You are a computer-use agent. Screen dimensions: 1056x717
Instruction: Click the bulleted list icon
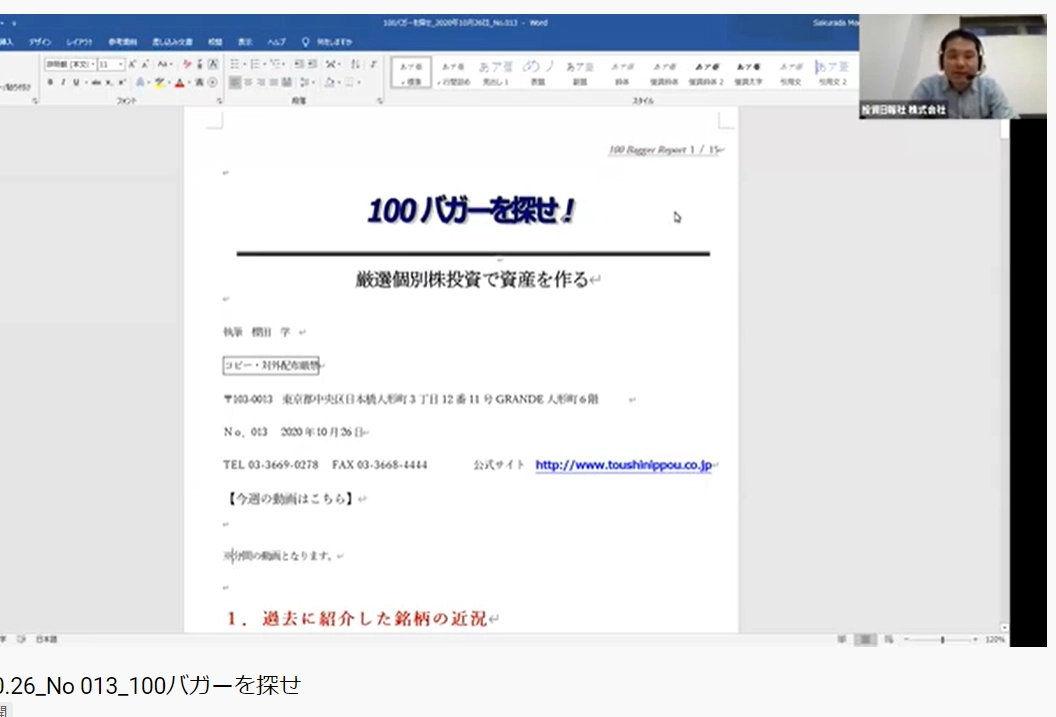pyautogui.click(x=235, y=64)
